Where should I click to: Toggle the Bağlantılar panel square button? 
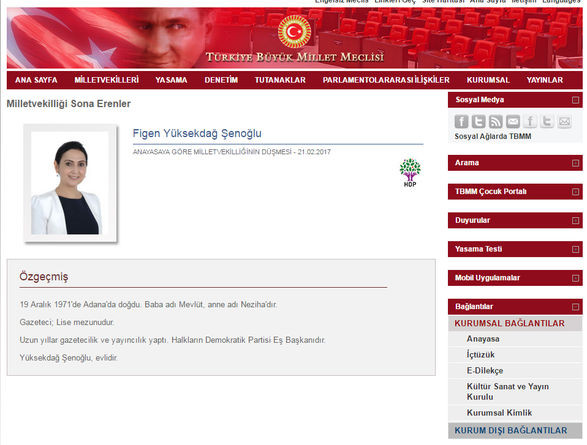click(x=575, y=307)
